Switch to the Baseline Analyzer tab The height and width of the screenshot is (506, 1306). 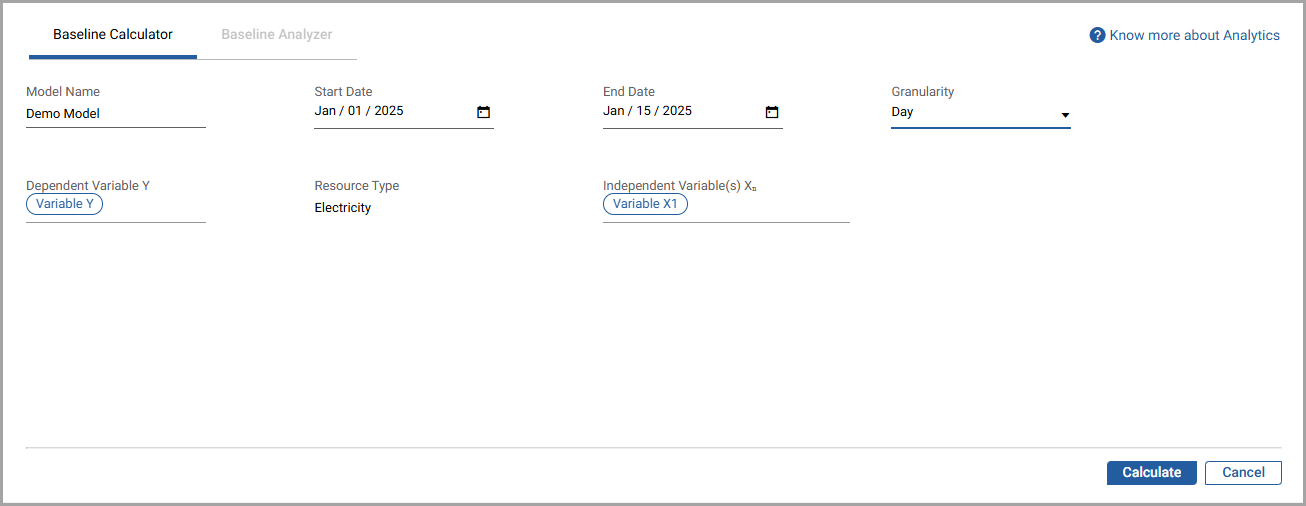tap(277, 35)
